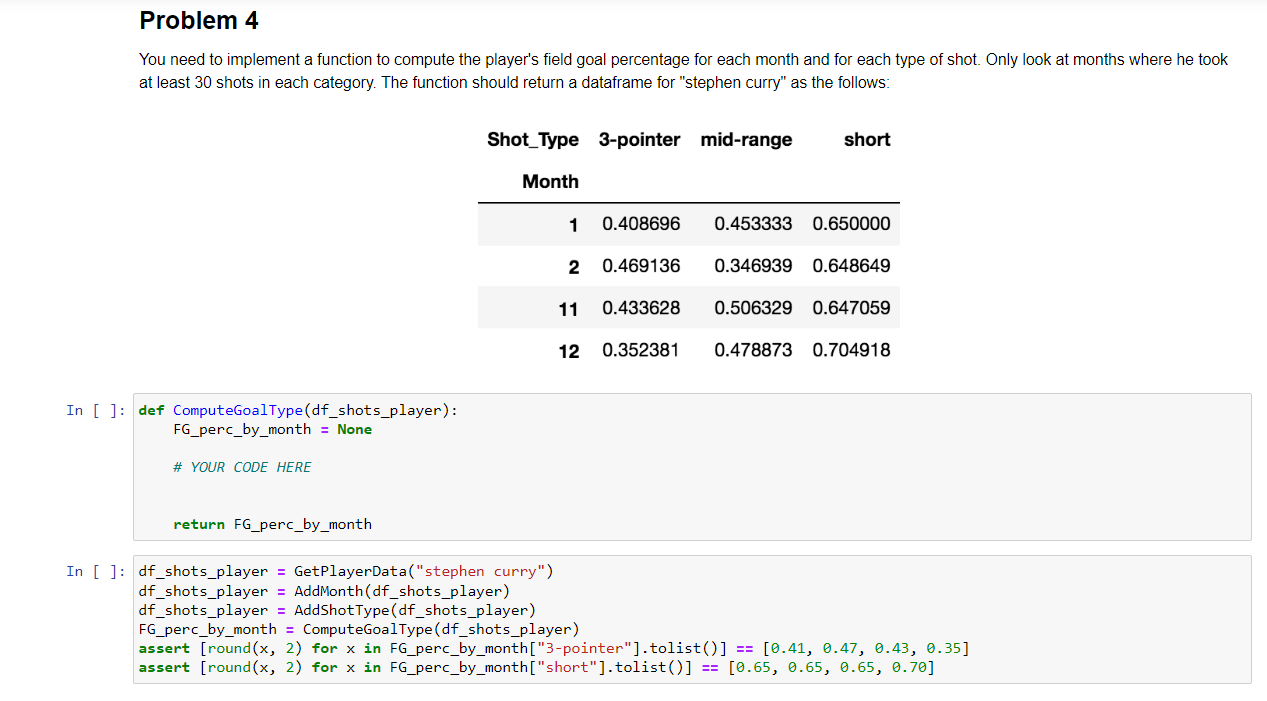The height and width of the screenshot is (701, 1267).
Task: Click month index 2 in the table
Action: 573,267
